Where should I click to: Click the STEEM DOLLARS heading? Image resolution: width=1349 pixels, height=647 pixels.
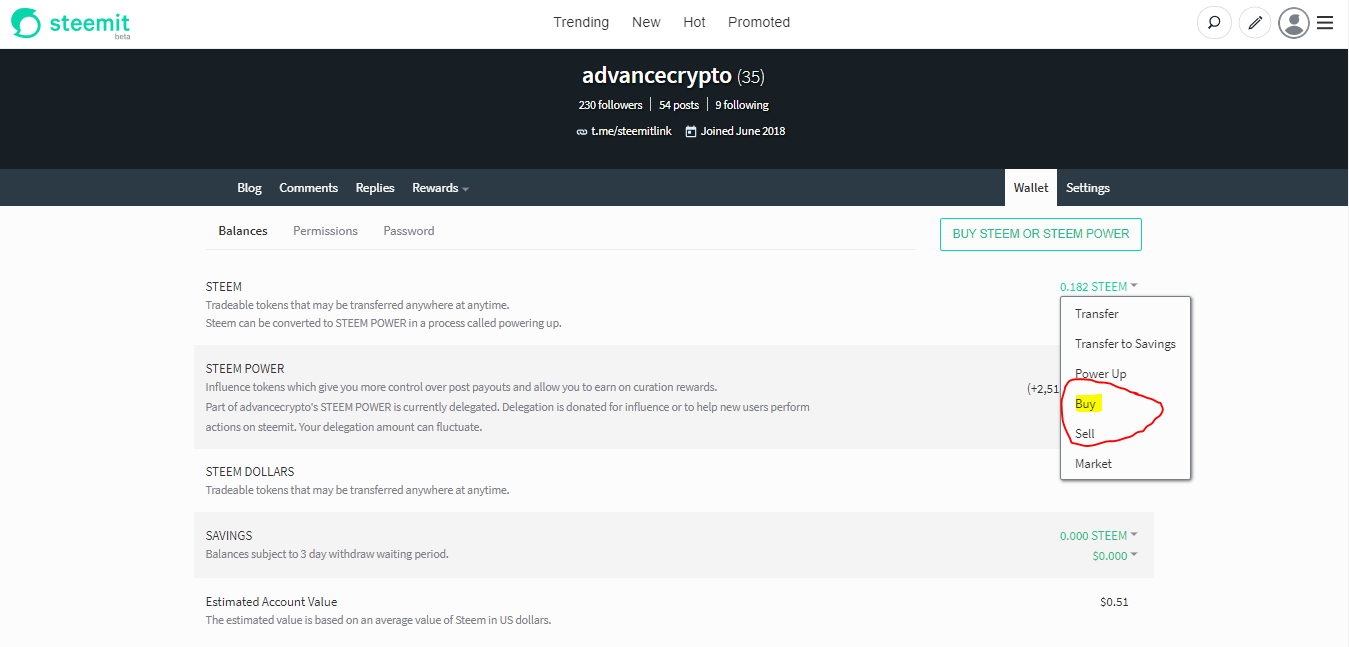click(x=250, y=472)
